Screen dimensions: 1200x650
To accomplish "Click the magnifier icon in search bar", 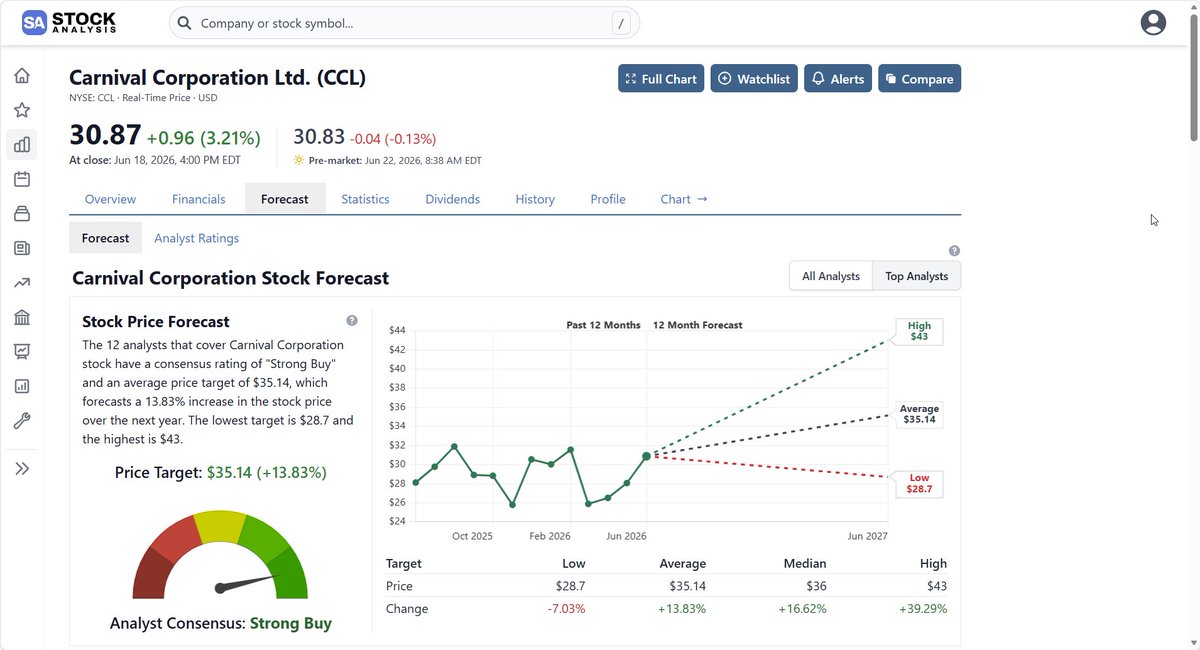I will pyautogui.click(x=184, y=23).
